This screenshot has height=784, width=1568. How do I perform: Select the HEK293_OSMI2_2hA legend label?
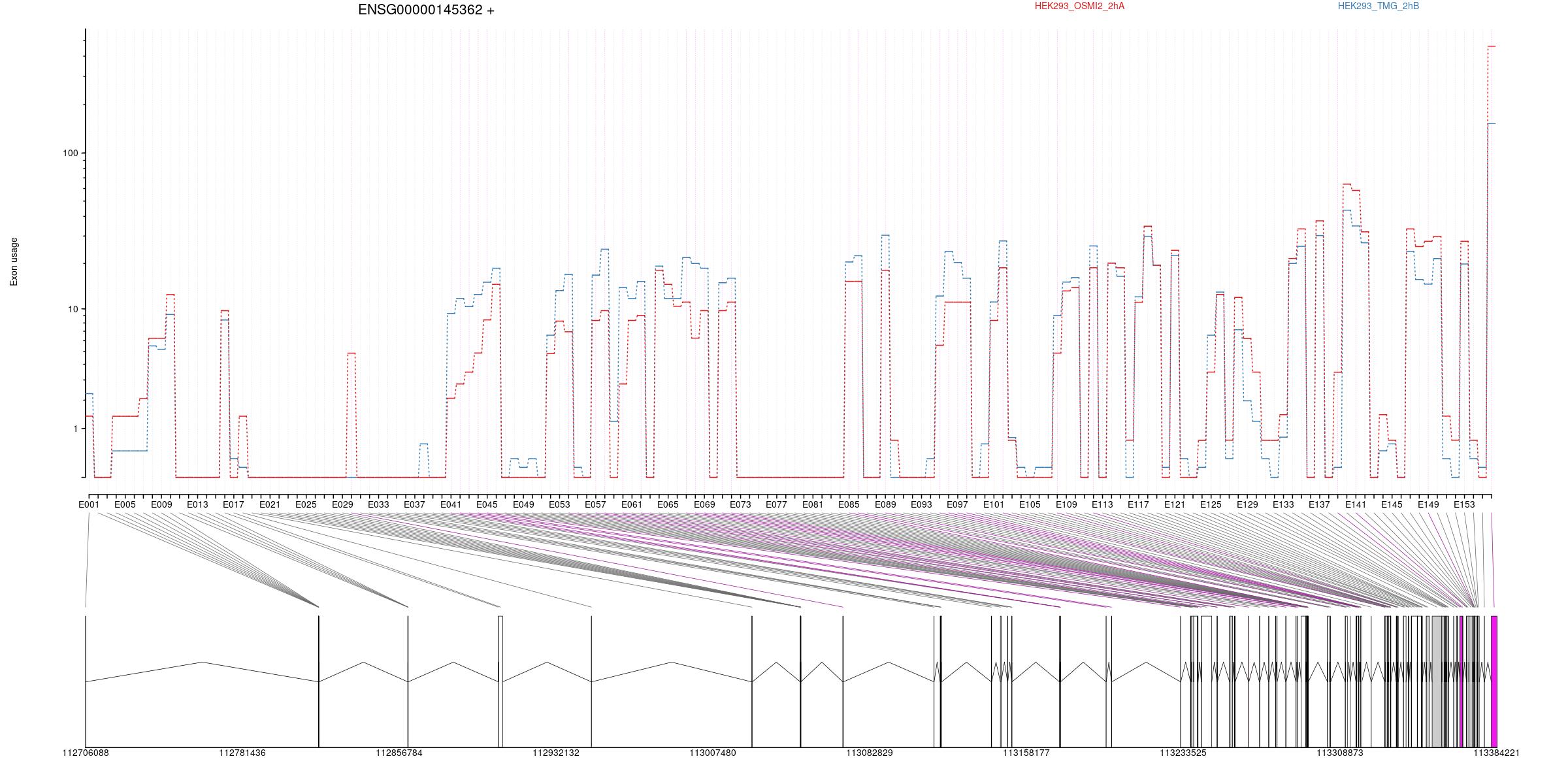pyautogui.click(x=1079, y=6)
